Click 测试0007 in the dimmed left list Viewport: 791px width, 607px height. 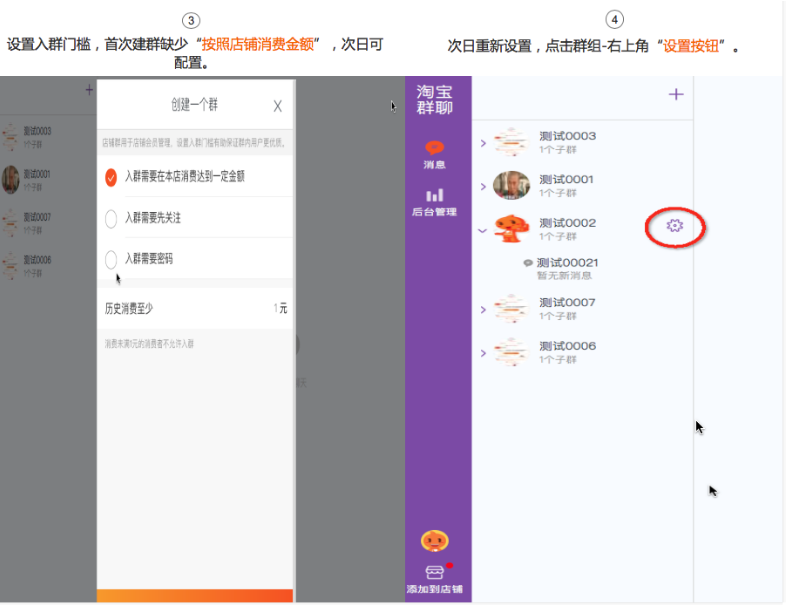38,217
